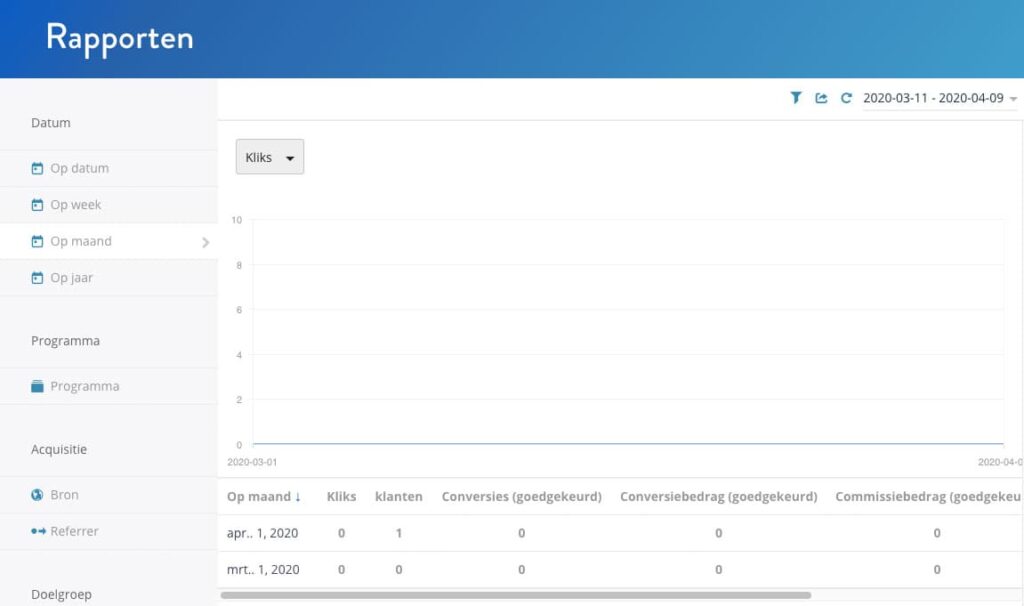
Task: Open the date range dropdown
Action: pos(939,98)
